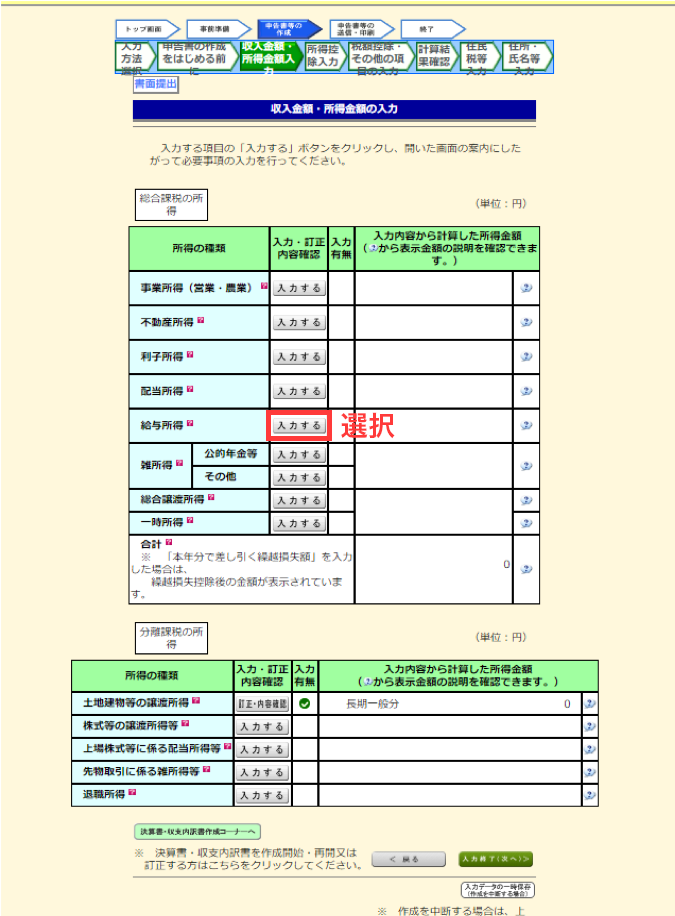Viewport: 675px width, 916px height.
Task: Proceed with 入力終了（次へ） button
Action: click(x=496, y=859)
